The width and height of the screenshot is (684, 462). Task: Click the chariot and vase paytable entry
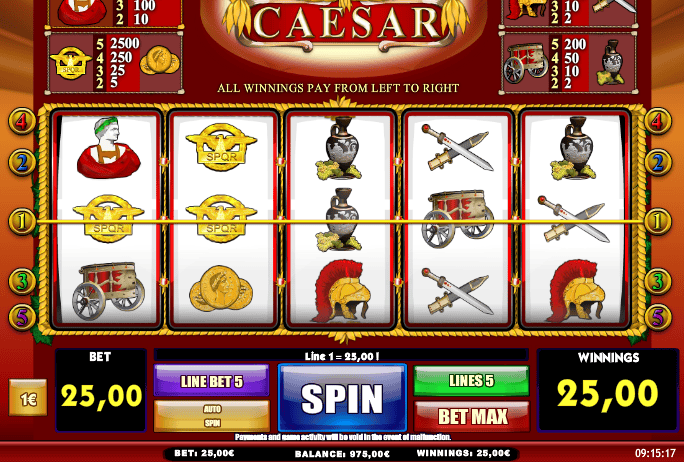coord(569,63)
